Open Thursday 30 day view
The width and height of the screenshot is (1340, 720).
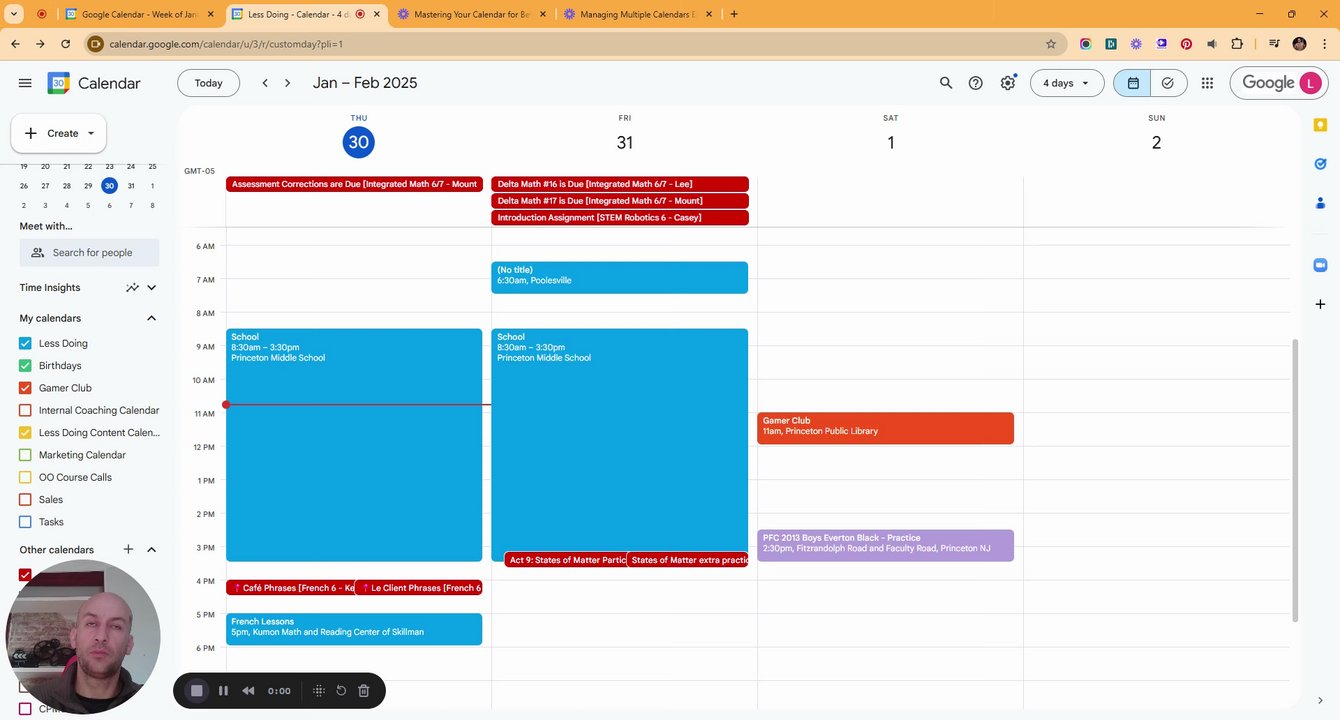tap(359, 142)
